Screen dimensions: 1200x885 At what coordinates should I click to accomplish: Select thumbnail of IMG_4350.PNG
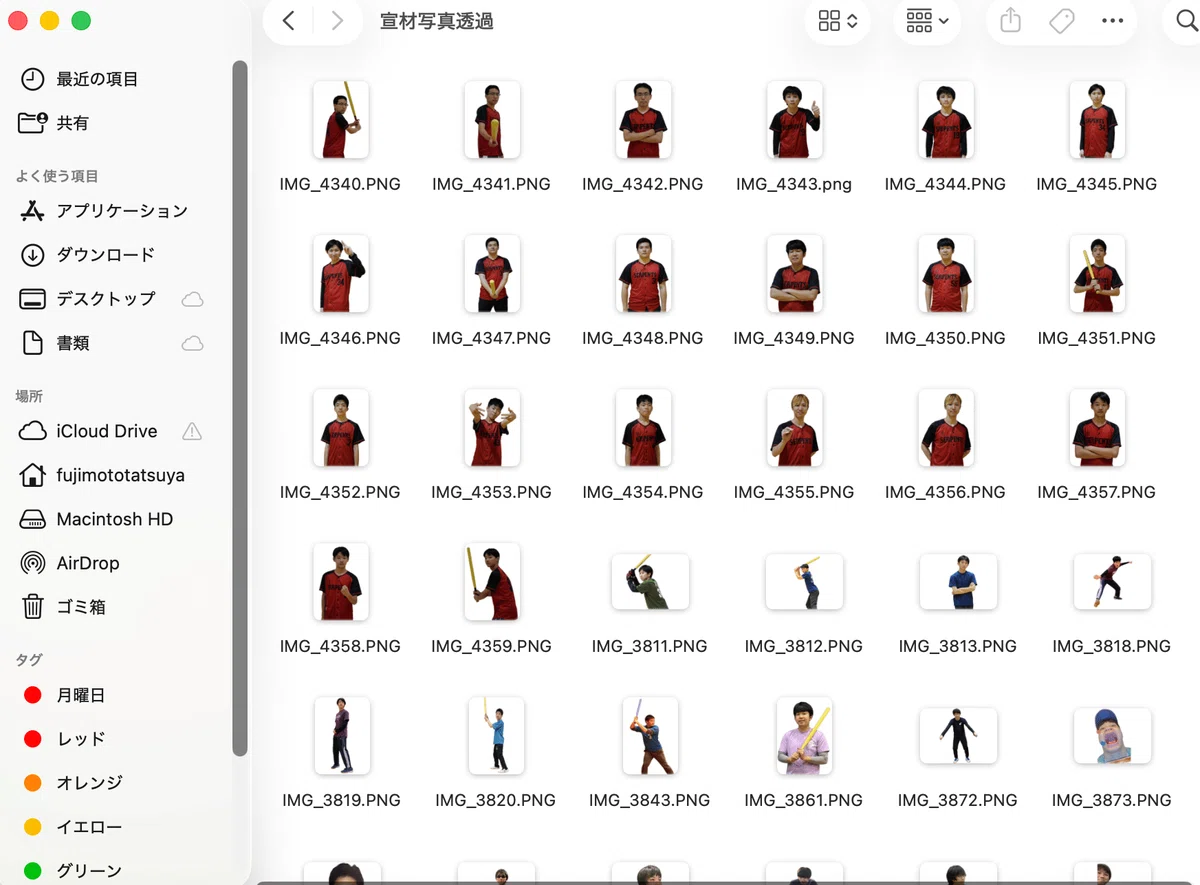[945, 274]
